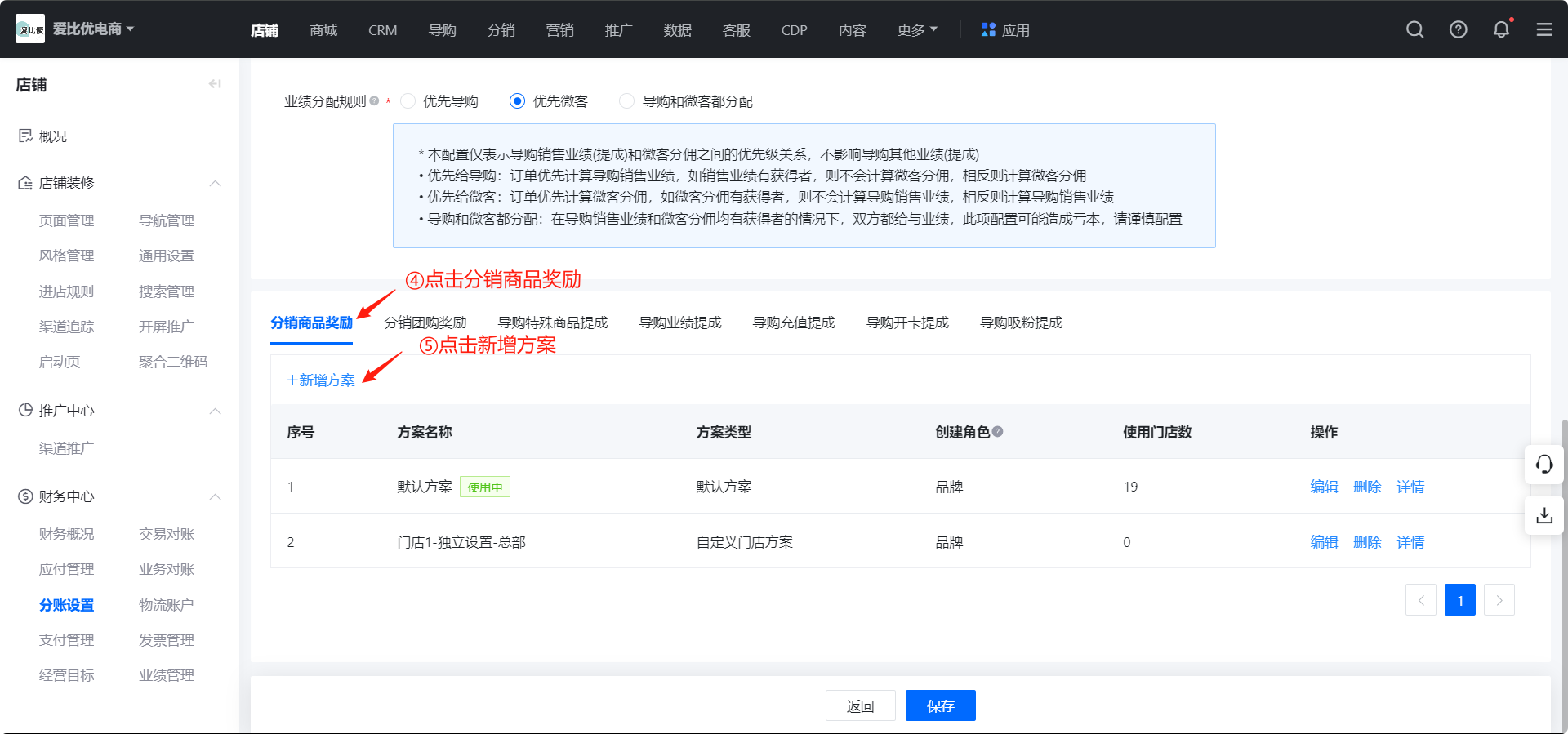Click the help icon beside 创建角色

coord(997,432)
